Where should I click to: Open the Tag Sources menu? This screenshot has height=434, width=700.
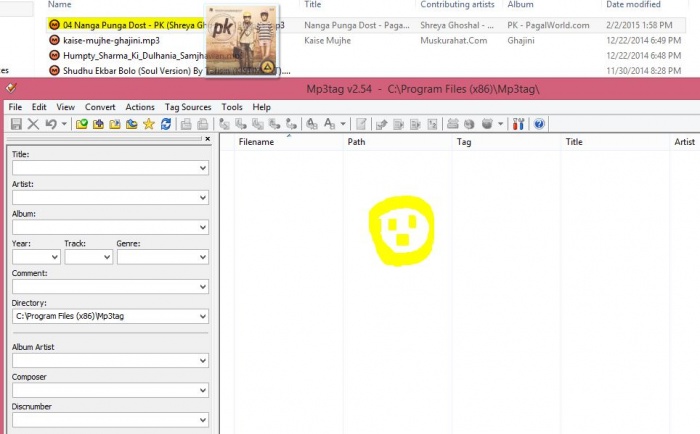click(188, 107)
